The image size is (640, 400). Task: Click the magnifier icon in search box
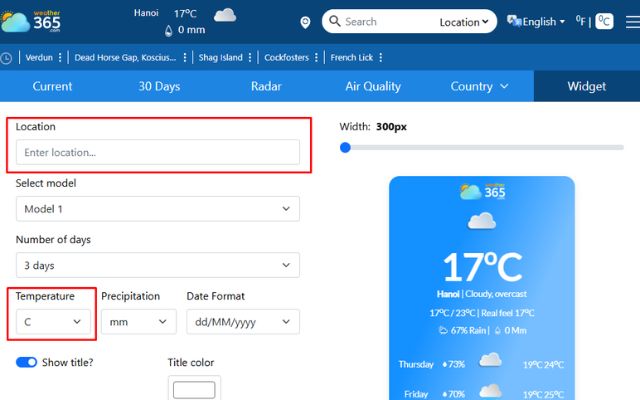click(335, 21)
